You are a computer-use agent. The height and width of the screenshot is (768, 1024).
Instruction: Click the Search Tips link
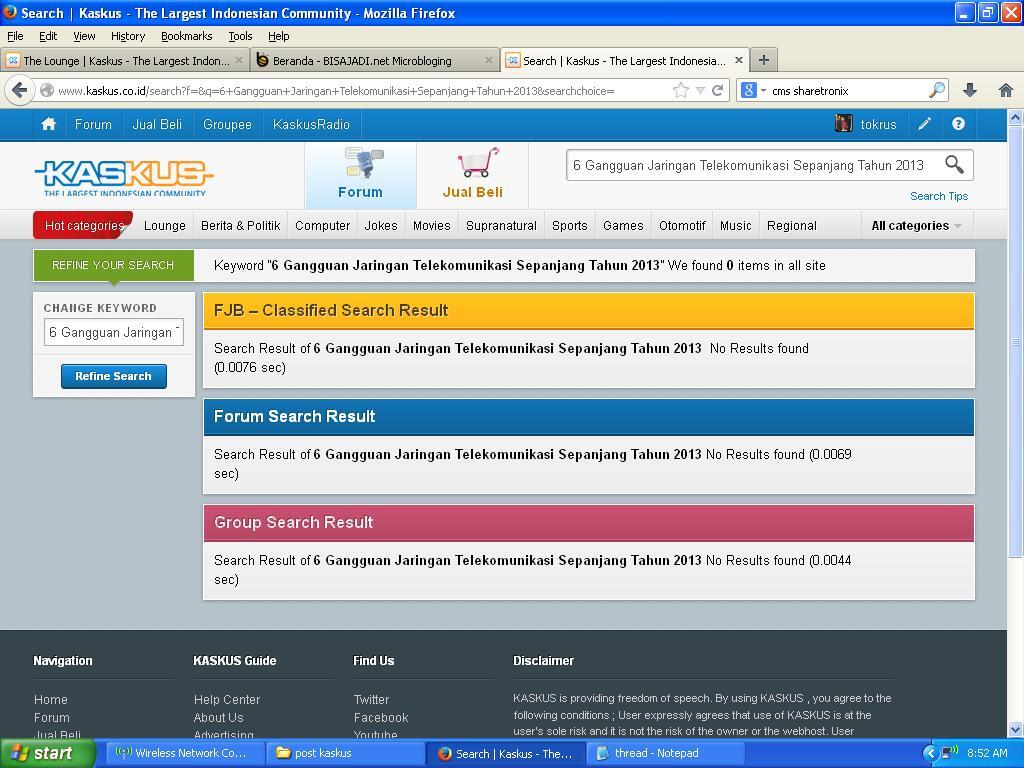point(938,196)
